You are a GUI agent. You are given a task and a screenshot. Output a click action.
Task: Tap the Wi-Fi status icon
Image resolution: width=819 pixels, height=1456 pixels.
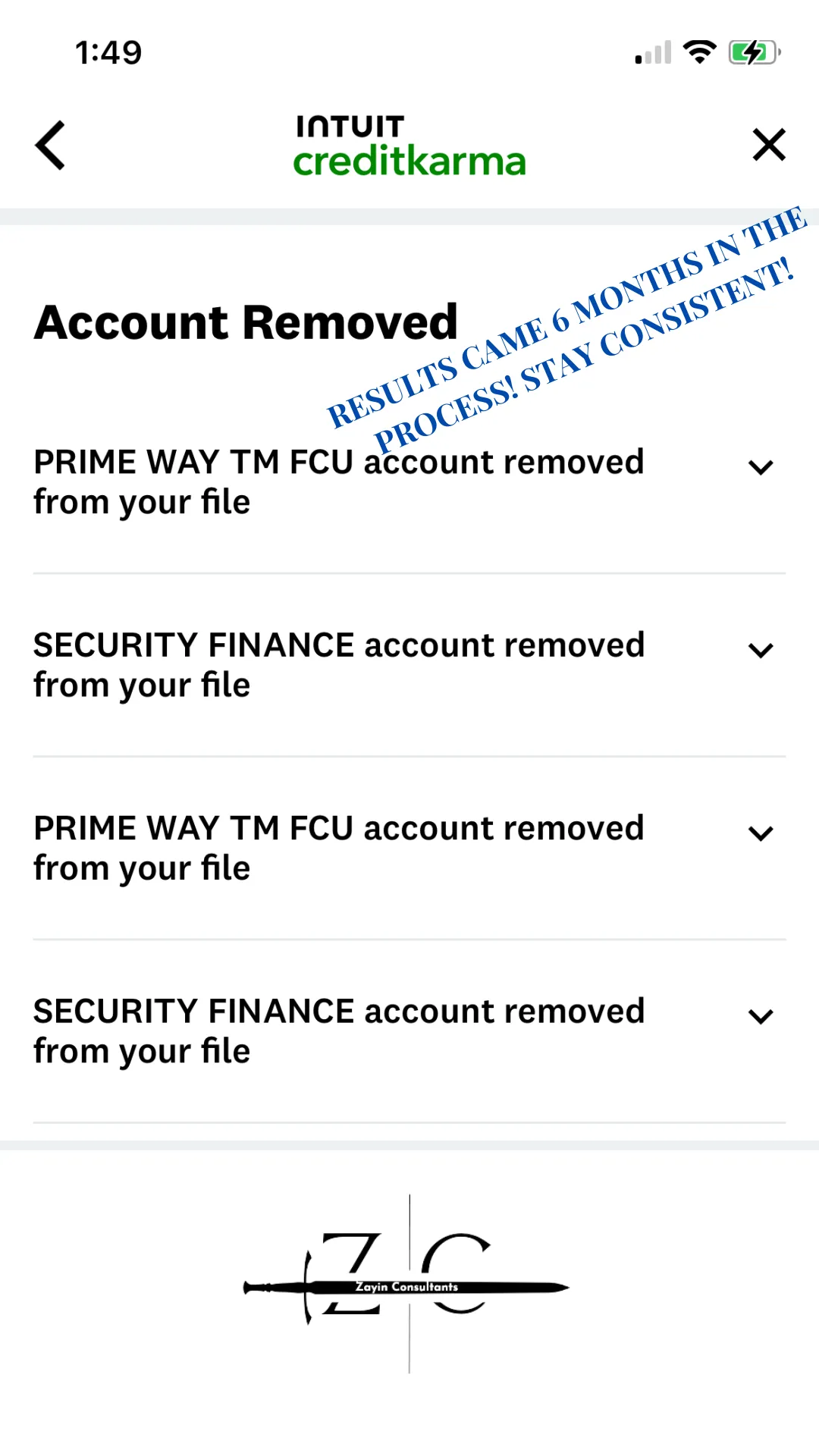699,52
